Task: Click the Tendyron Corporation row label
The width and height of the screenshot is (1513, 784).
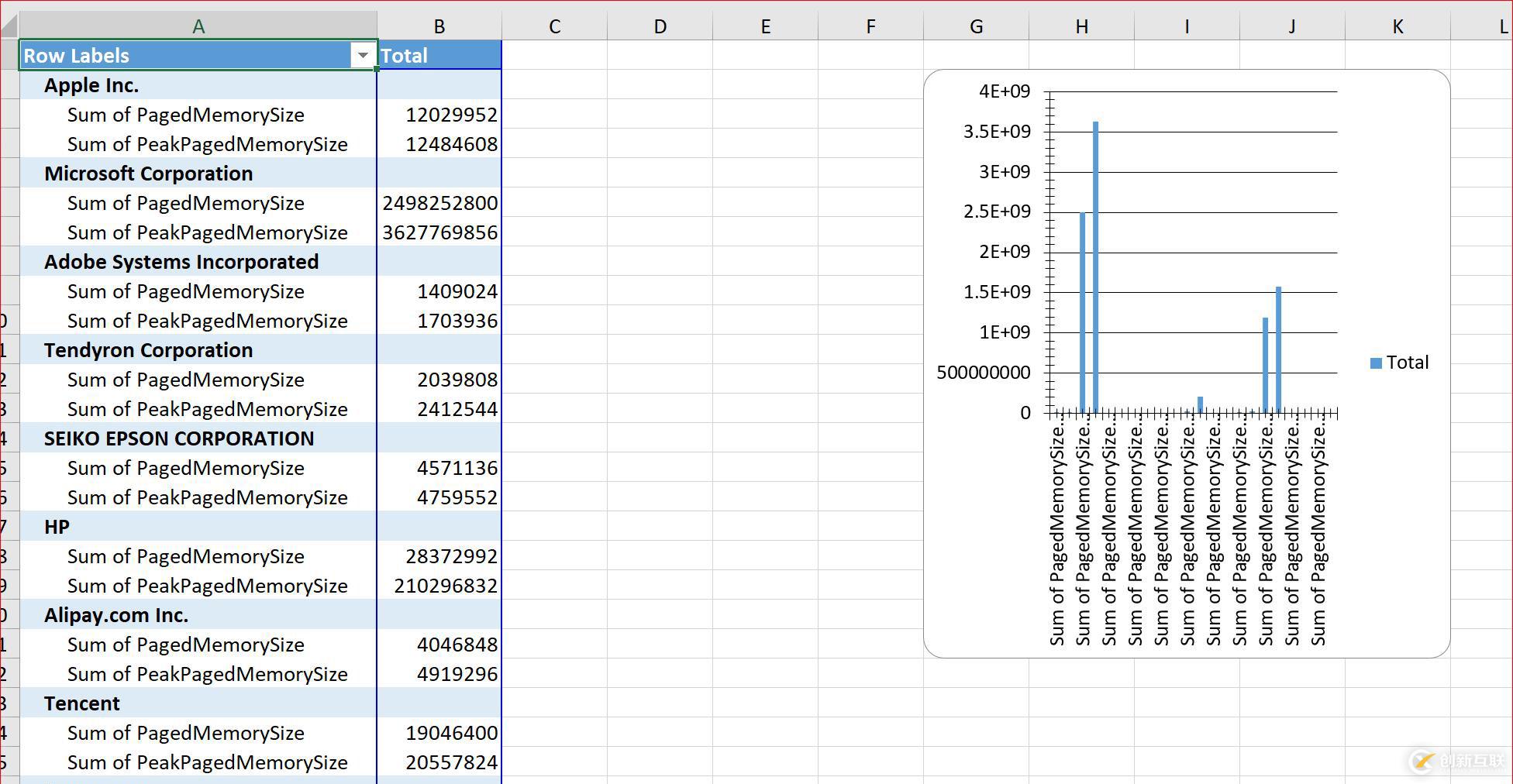Action: (x=149, y=350)
